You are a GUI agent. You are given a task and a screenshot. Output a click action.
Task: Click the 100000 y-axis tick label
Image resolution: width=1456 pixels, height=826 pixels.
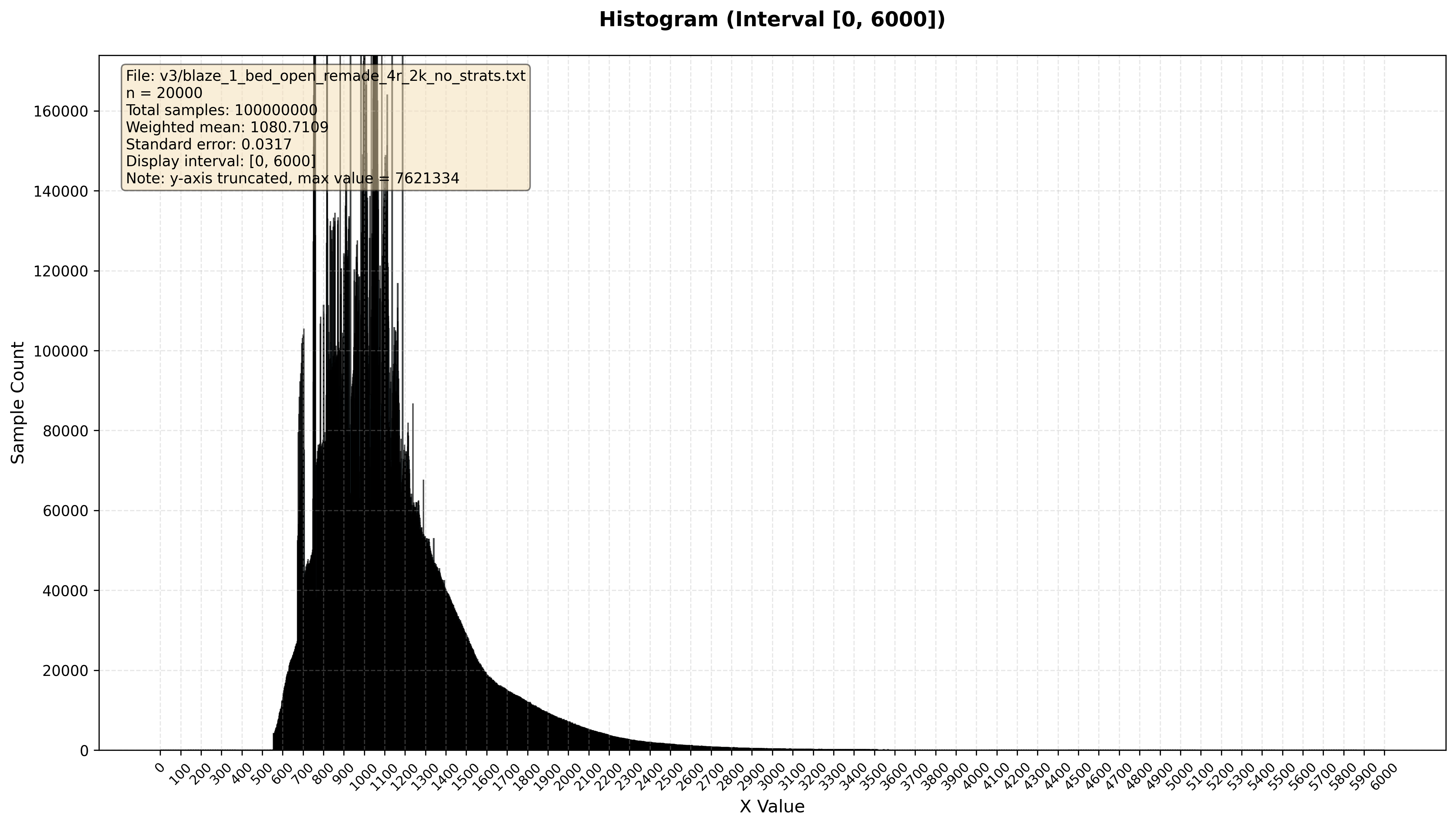pyautogui.click(x=61, y=351)
